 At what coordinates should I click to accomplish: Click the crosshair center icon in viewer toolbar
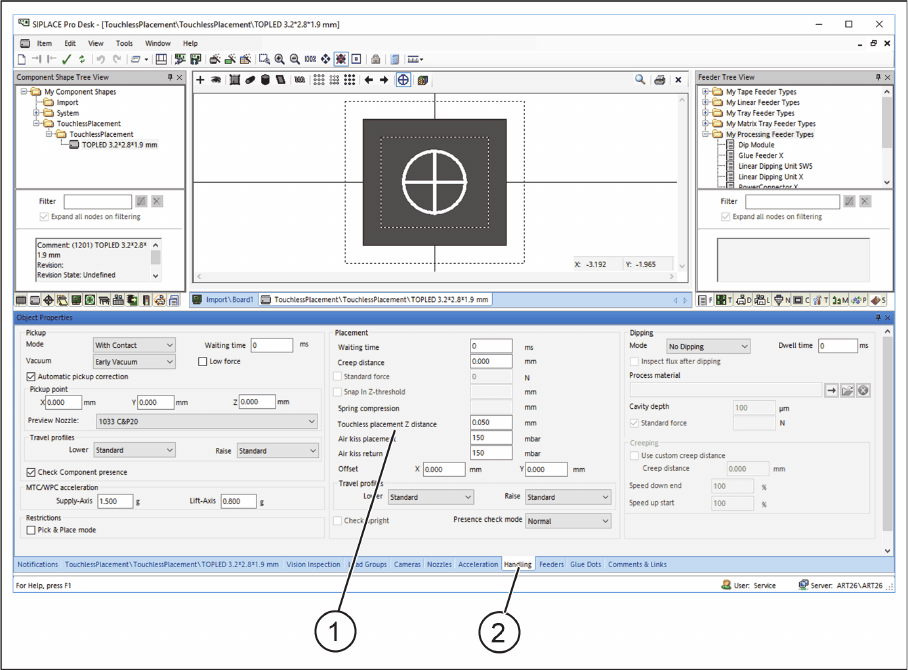click(403, 80)
